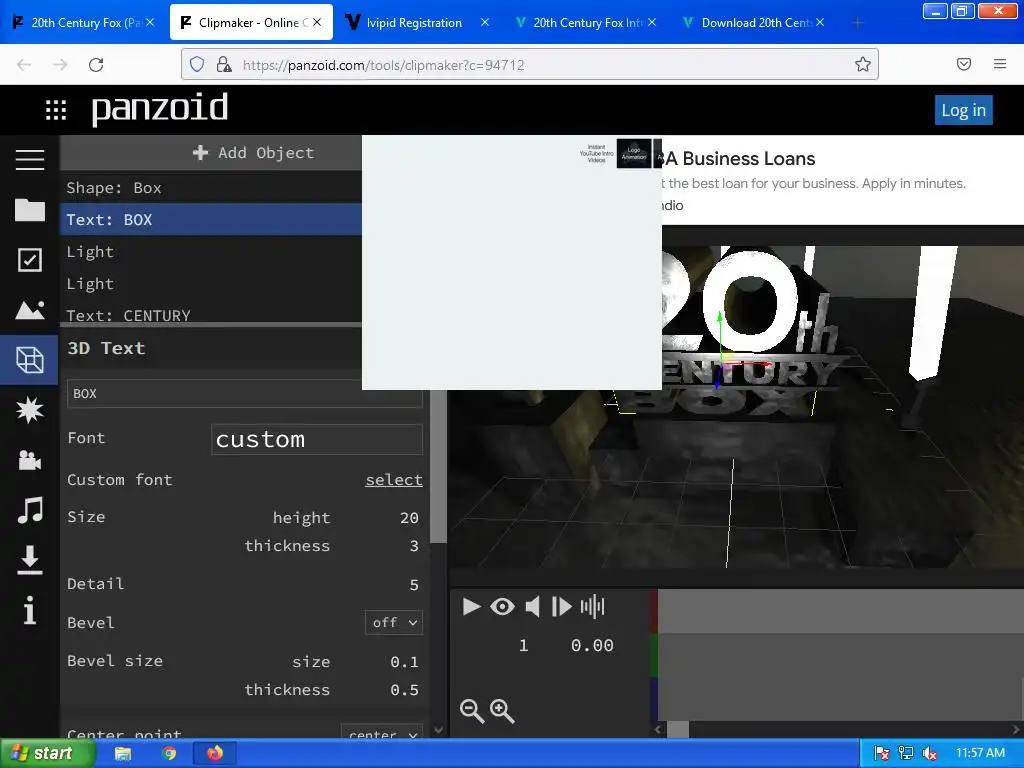Select the first Light object
This screenshot has height=768, width=1024.
pyautogui.click(x=211, y=251)
